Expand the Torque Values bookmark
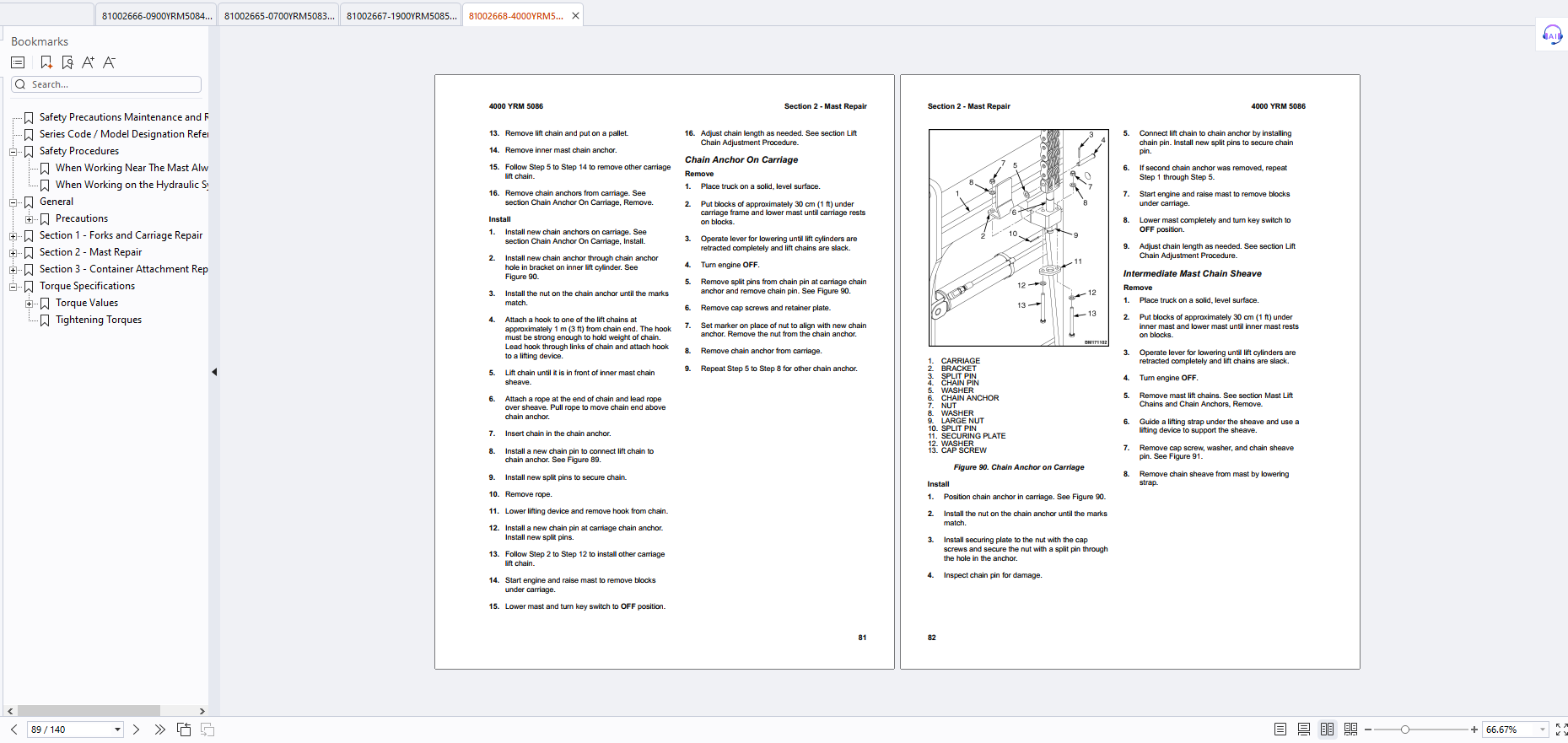1568x743 pixels. click(29, 304)
